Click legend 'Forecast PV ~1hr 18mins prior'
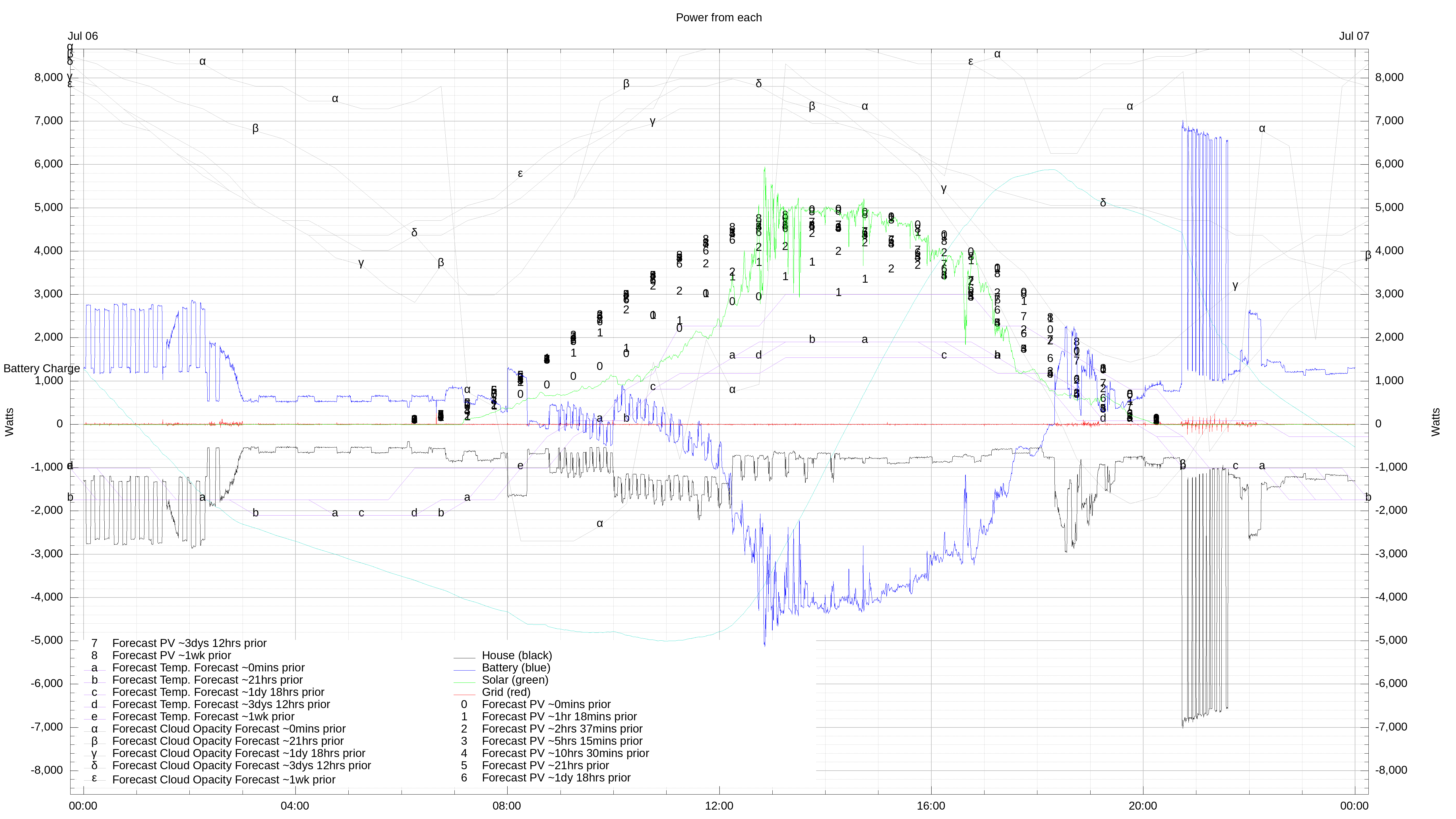 click(559, 717)
